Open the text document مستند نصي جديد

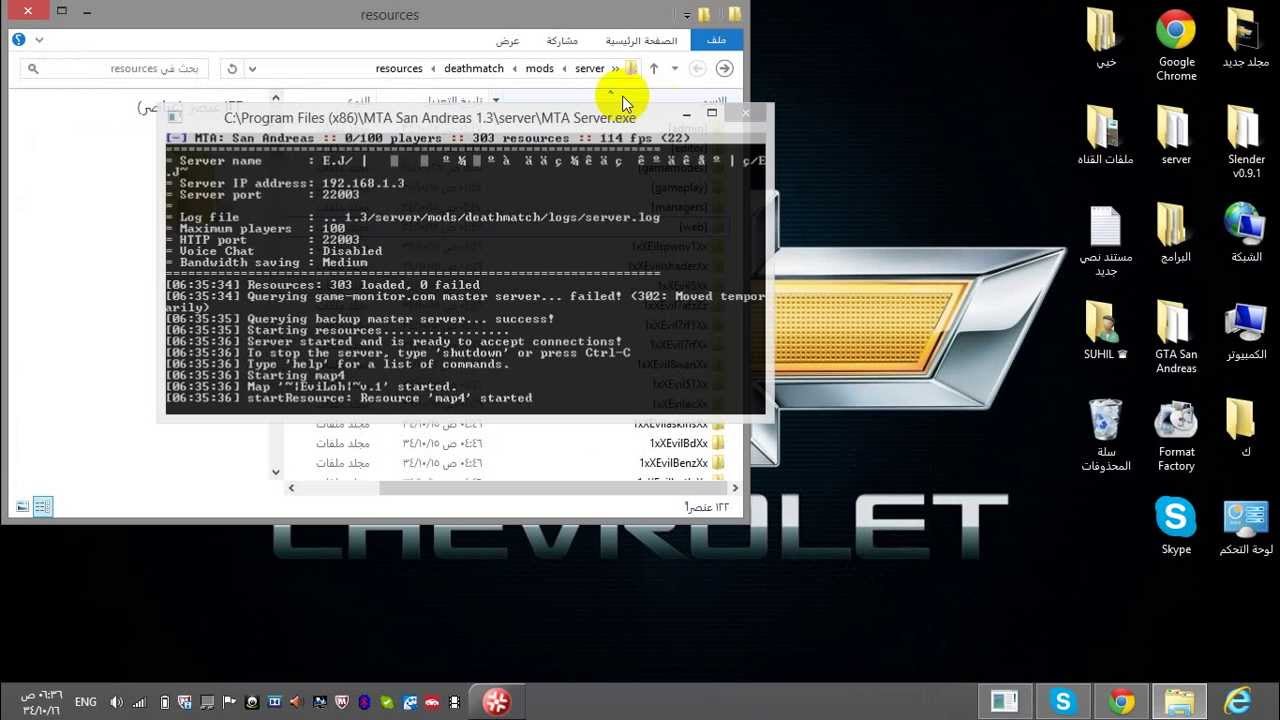coord(1105,240)
